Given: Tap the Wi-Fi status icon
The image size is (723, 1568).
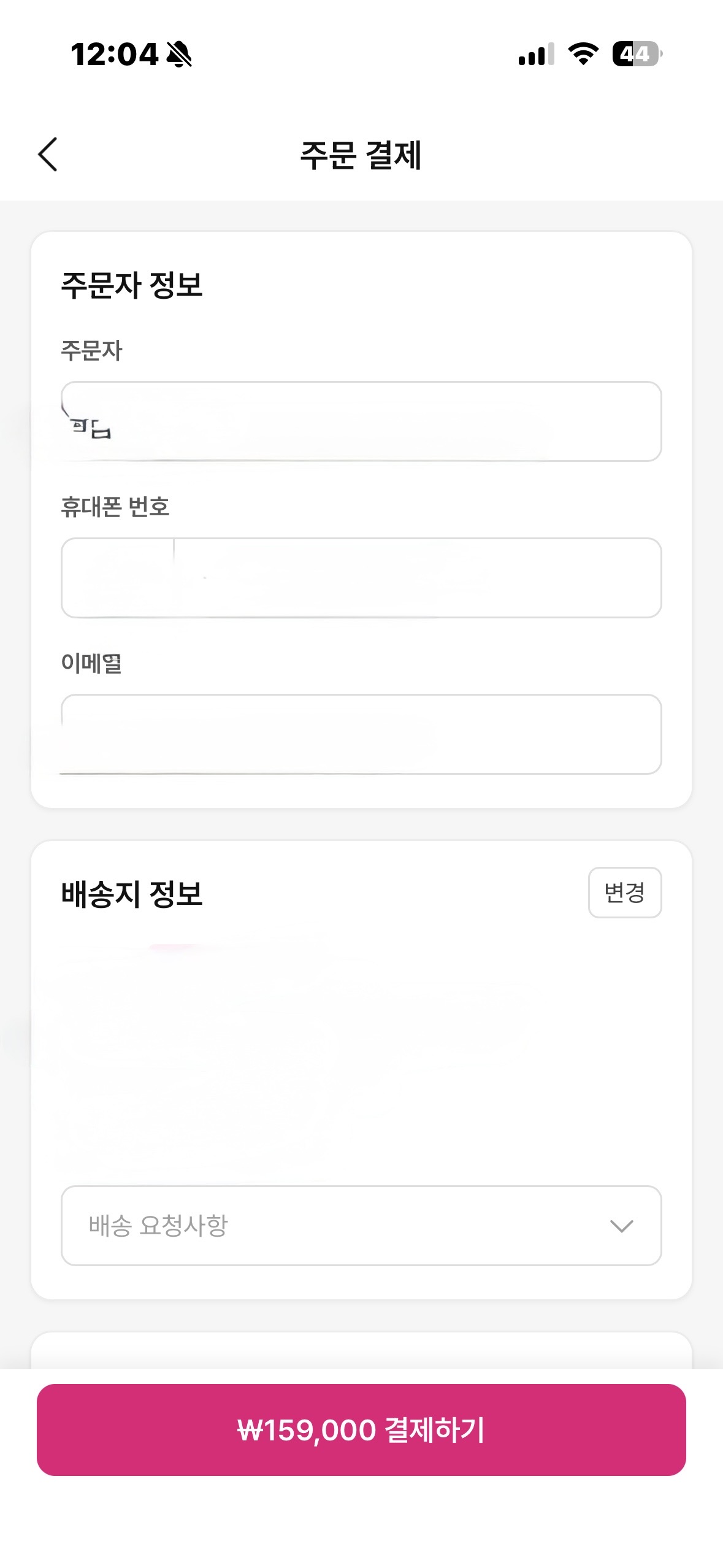Looking at the screenshot, I should click(583, 54).
